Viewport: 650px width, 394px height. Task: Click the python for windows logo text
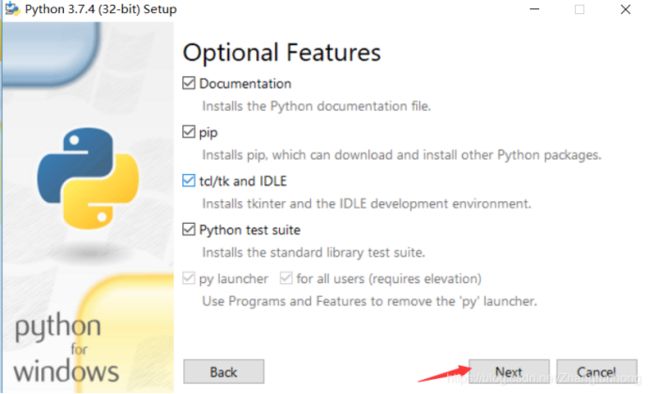point(66,348)
